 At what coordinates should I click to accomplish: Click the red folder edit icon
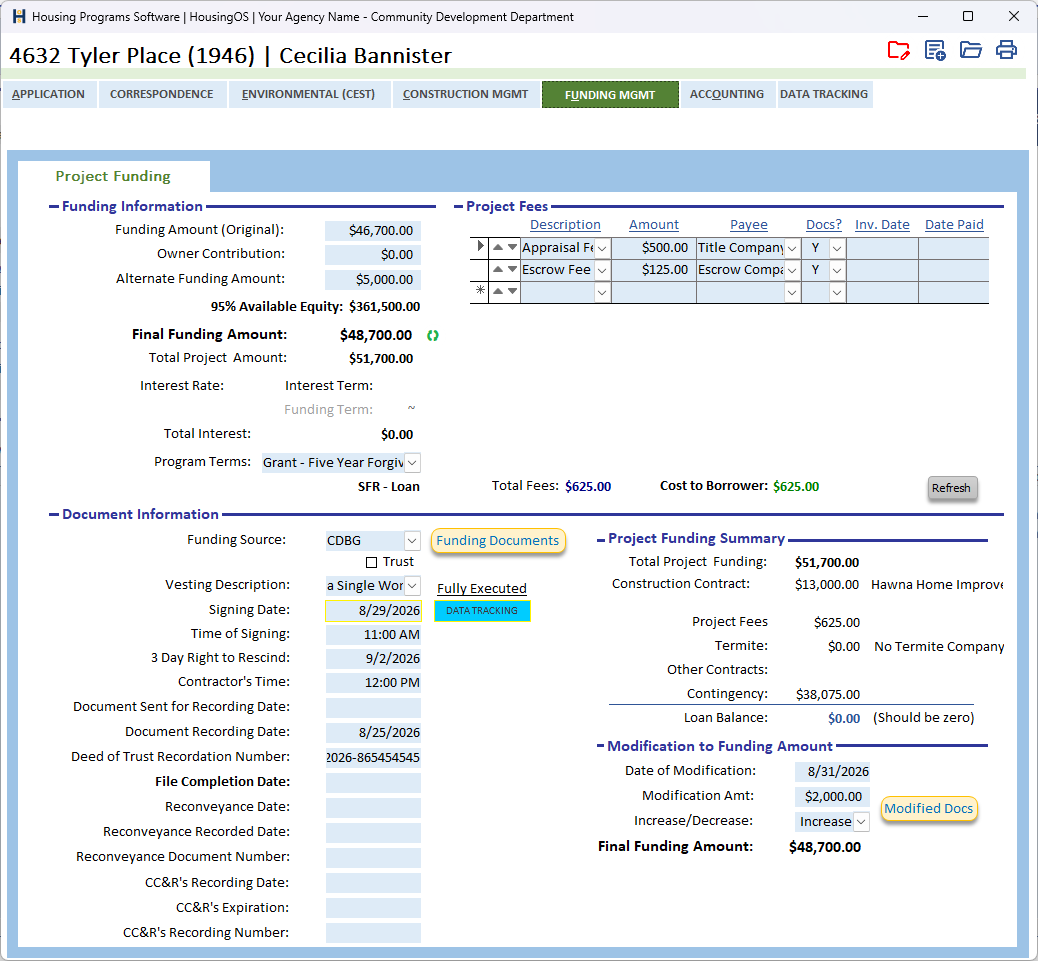tap(898, 50)
